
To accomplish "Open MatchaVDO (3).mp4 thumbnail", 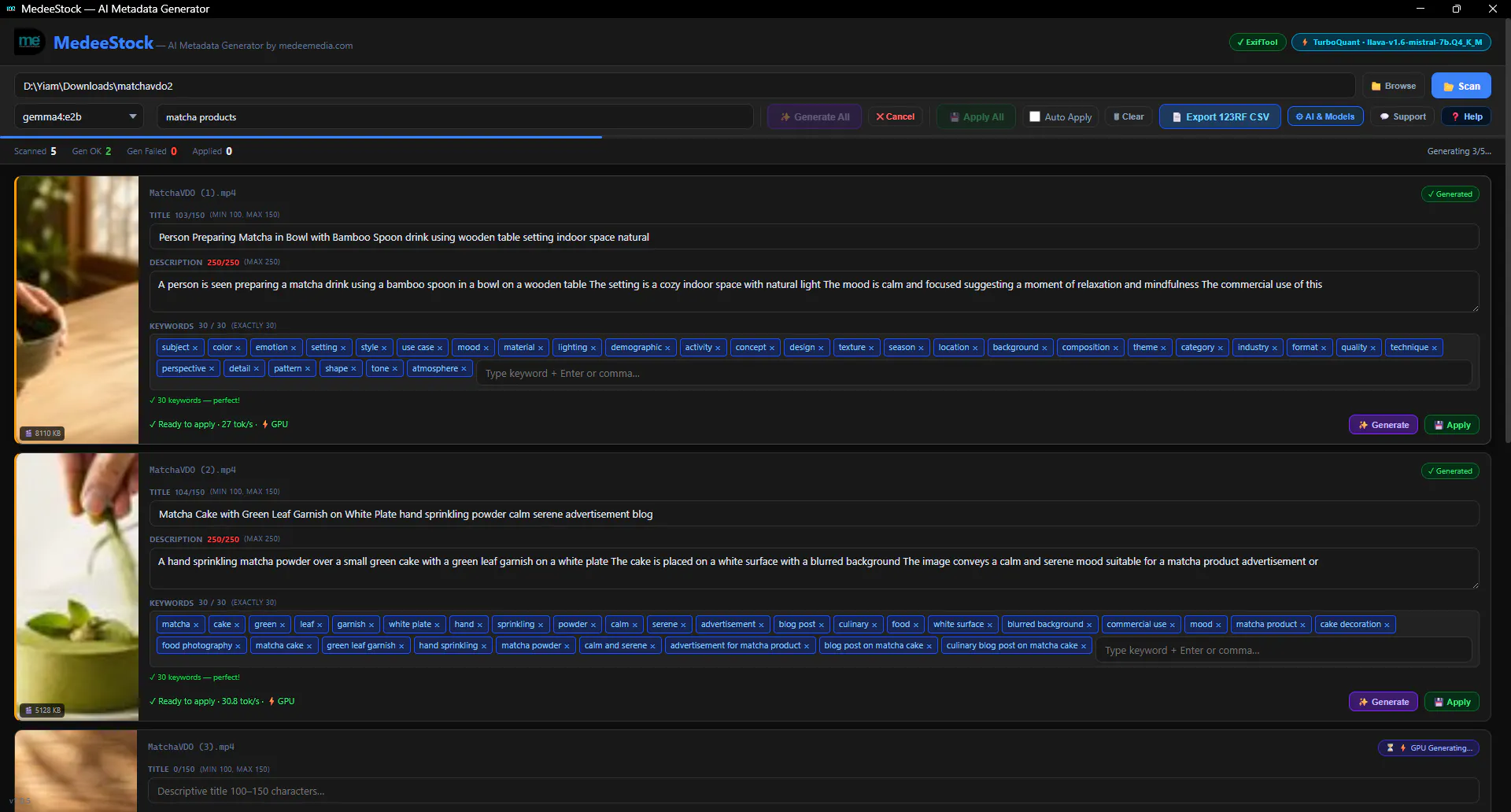I will pos(76,771).
